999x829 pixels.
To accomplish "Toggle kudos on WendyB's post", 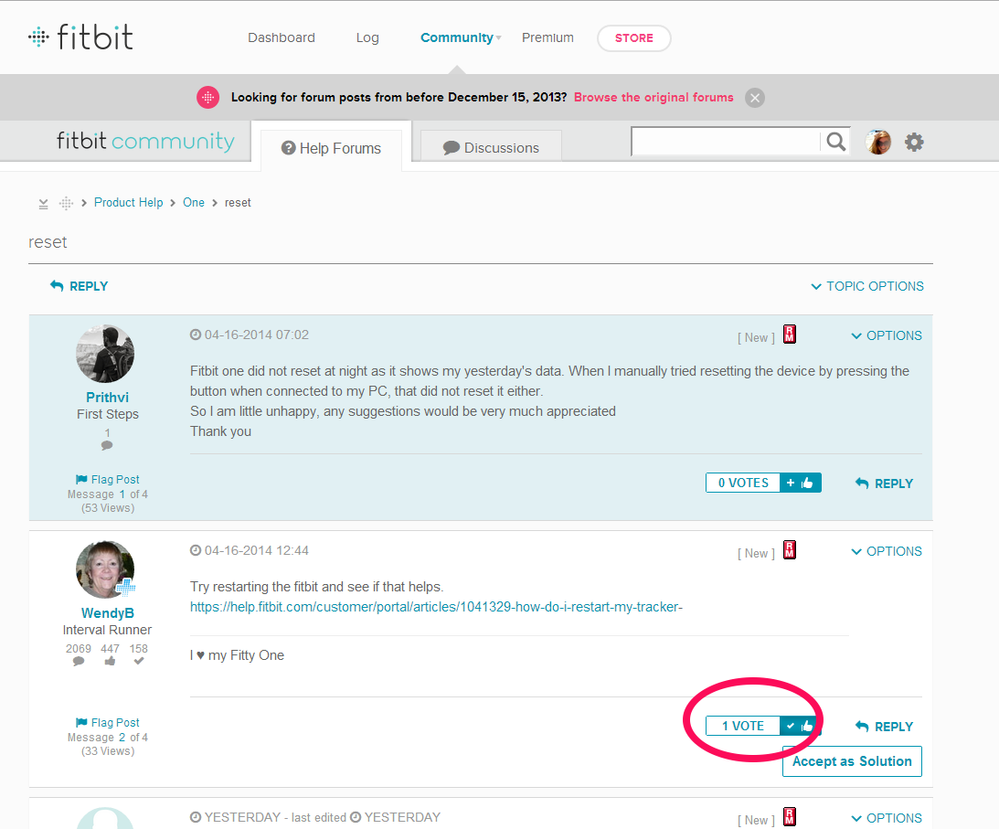I will (x=800, y=726).
